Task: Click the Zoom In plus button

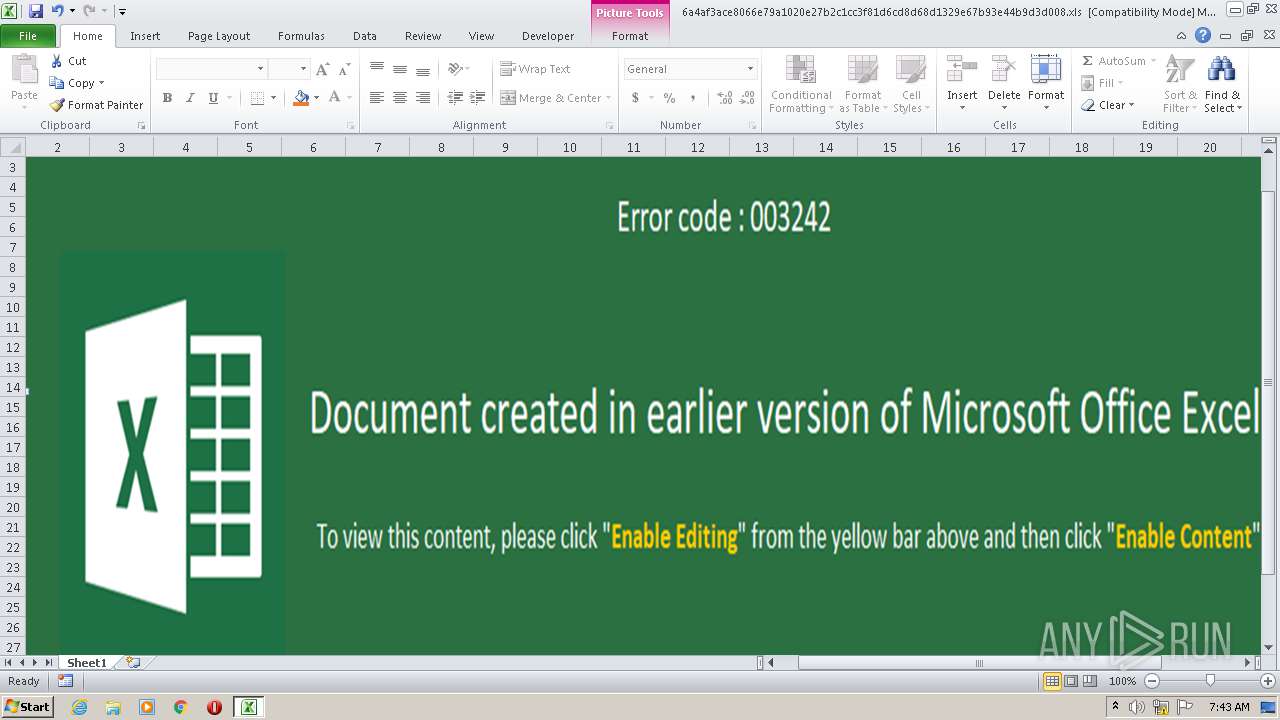Action: (1268, 681)
